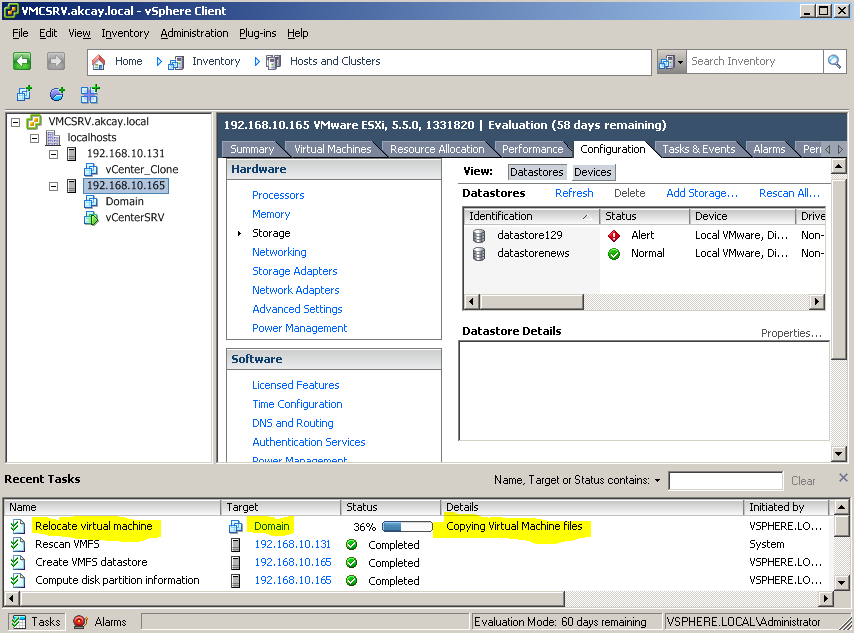Screen dimensions: 854x633
Task: Click the vCenterSRV powered-on VM icon
Action: [x=90, y=218]
